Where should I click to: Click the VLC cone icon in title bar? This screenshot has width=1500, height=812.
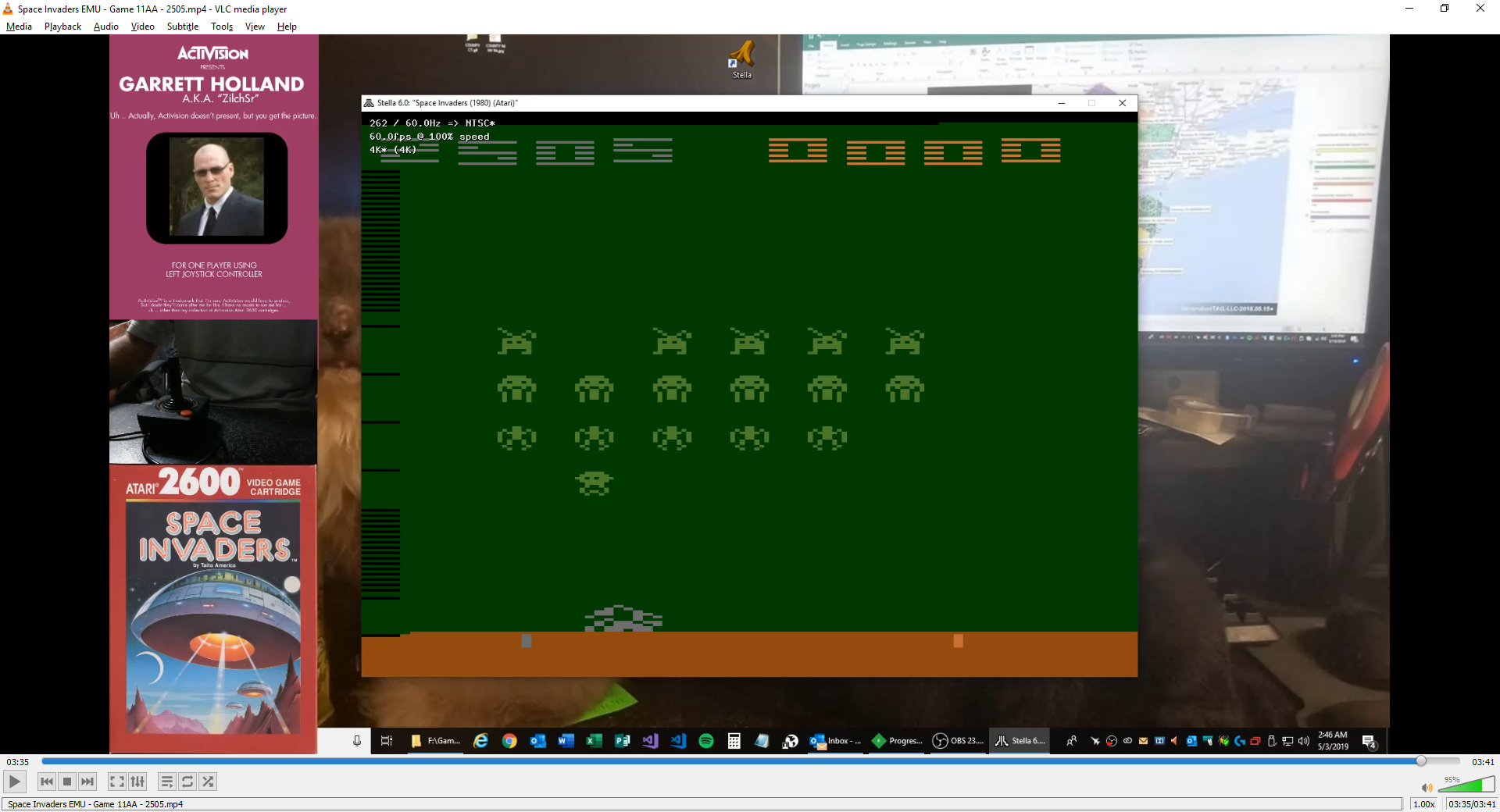click(x=8, y=9)
